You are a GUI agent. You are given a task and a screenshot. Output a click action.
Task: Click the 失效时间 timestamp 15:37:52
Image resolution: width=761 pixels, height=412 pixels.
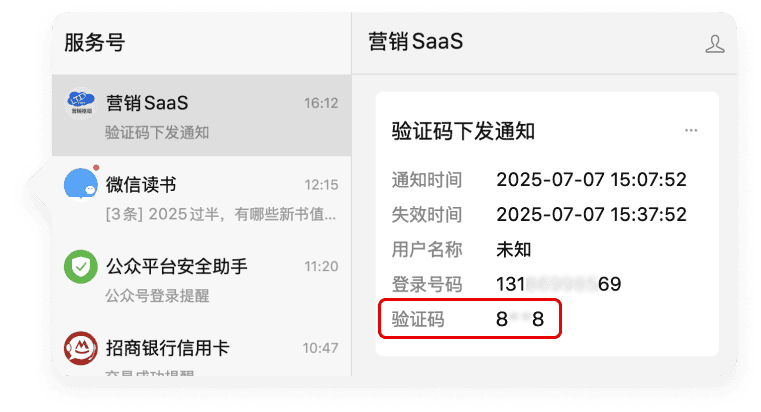click(591, 215)
